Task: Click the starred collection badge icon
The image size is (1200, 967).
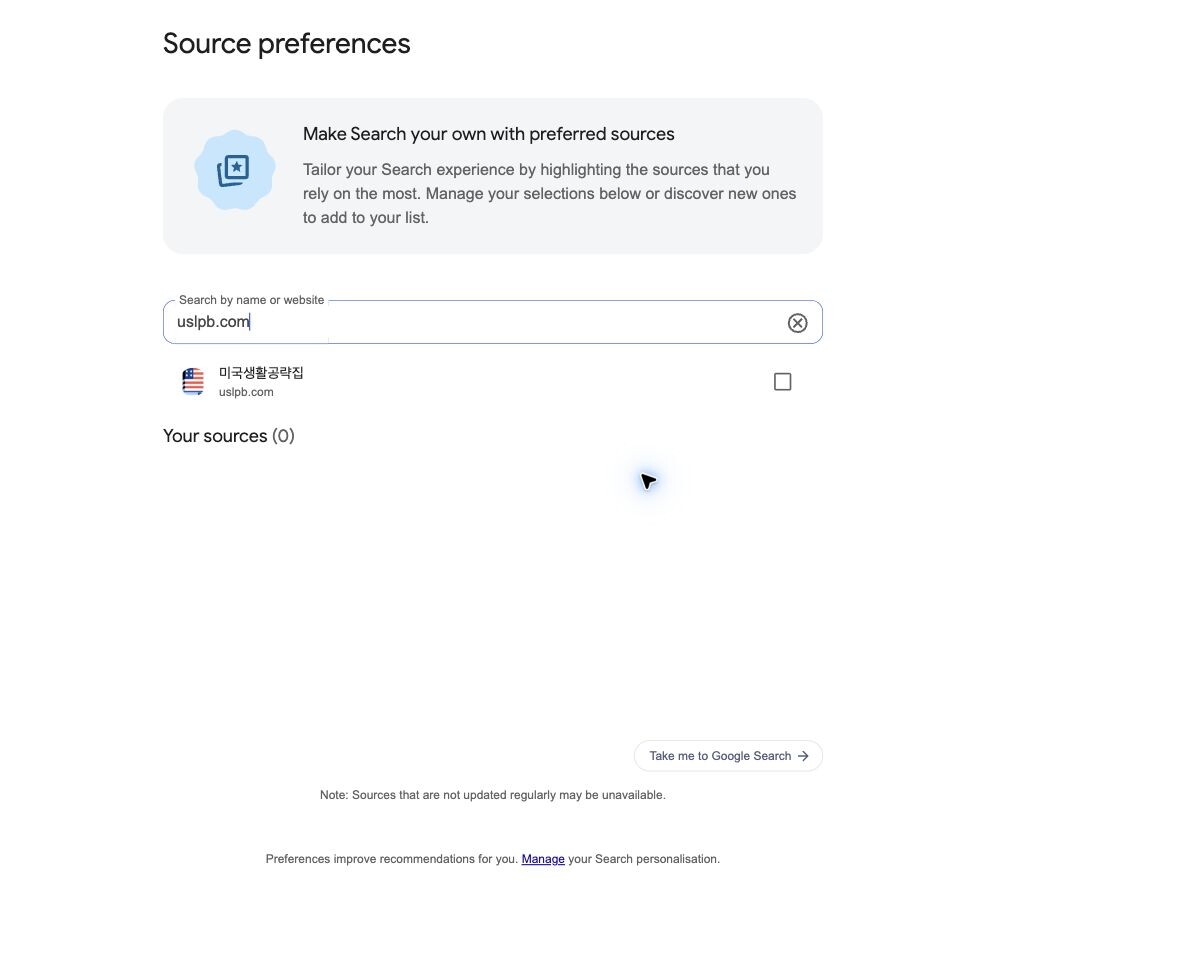Action: point(235,170)
